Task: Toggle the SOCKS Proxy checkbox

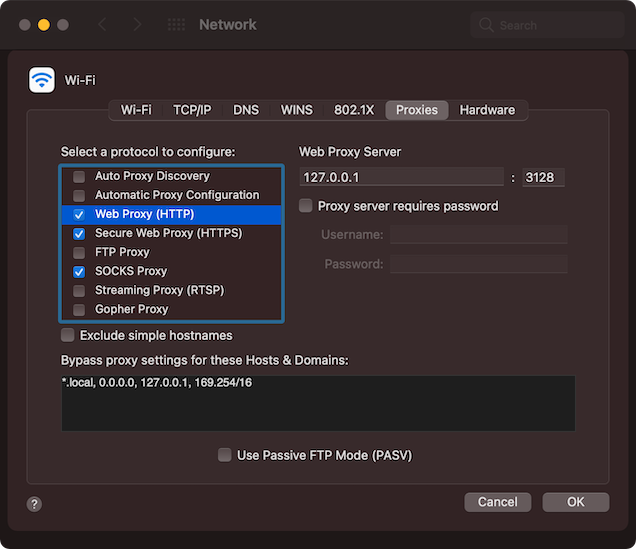Action: [79, 271]
